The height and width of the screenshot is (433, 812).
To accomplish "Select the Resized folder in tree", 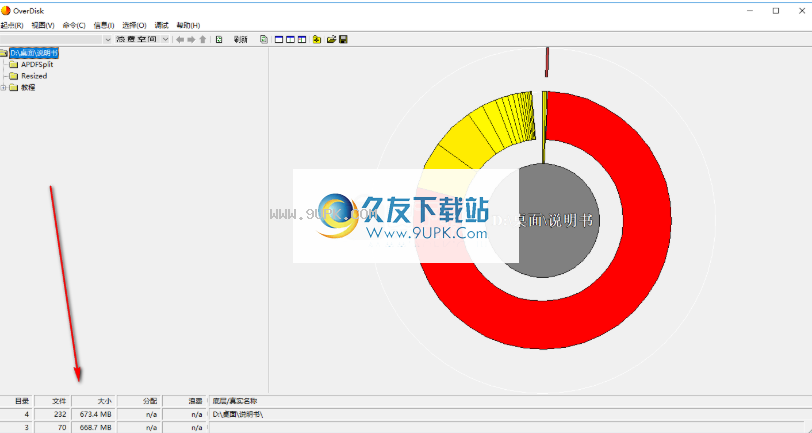I will coord(34,76).
